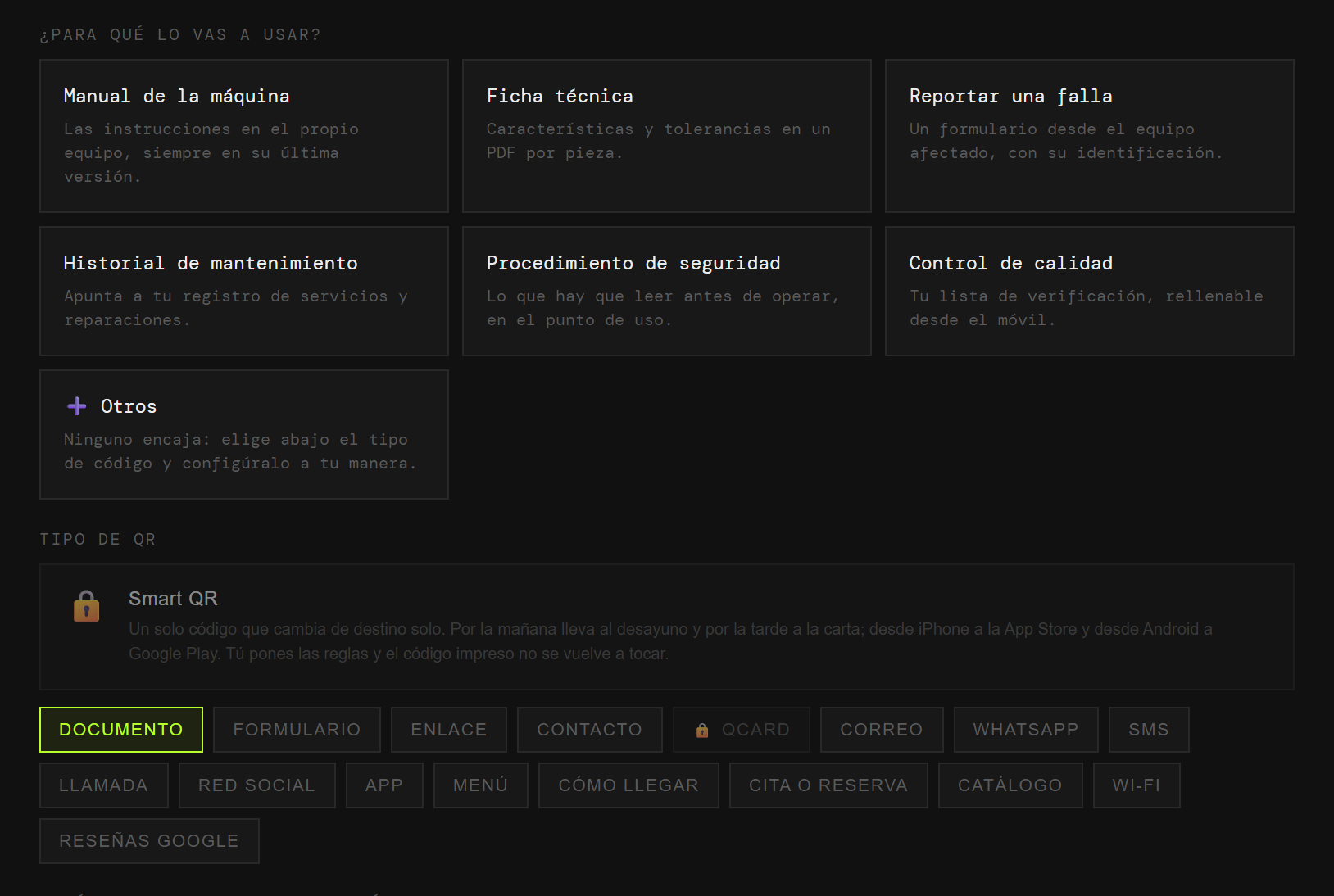Click the purple plus icon beside Otros
Image resolution: width=1334 pixels, height=896 pixels.
coord(77,406)
